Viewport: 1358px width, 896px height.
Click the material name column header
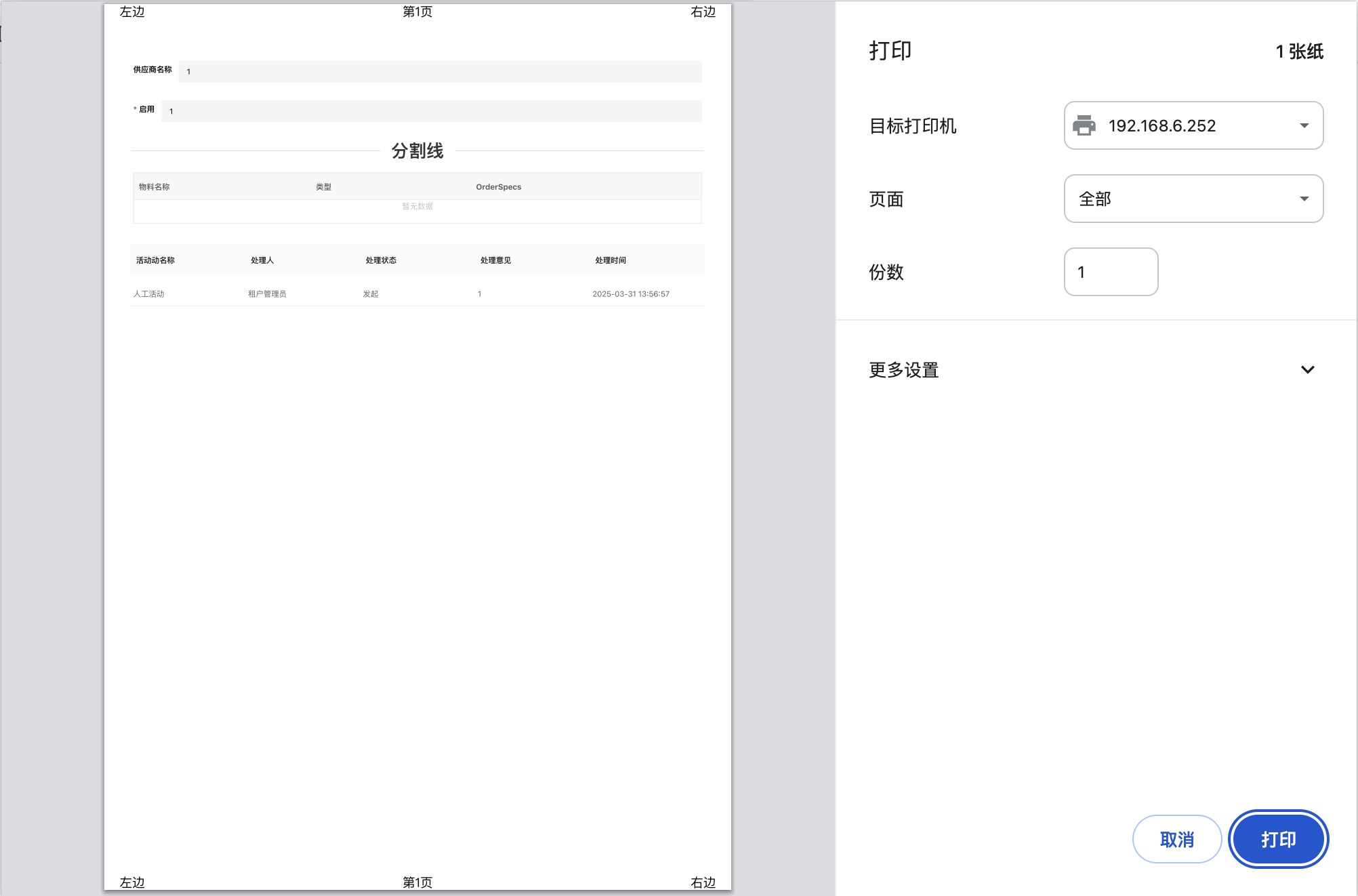154,187
